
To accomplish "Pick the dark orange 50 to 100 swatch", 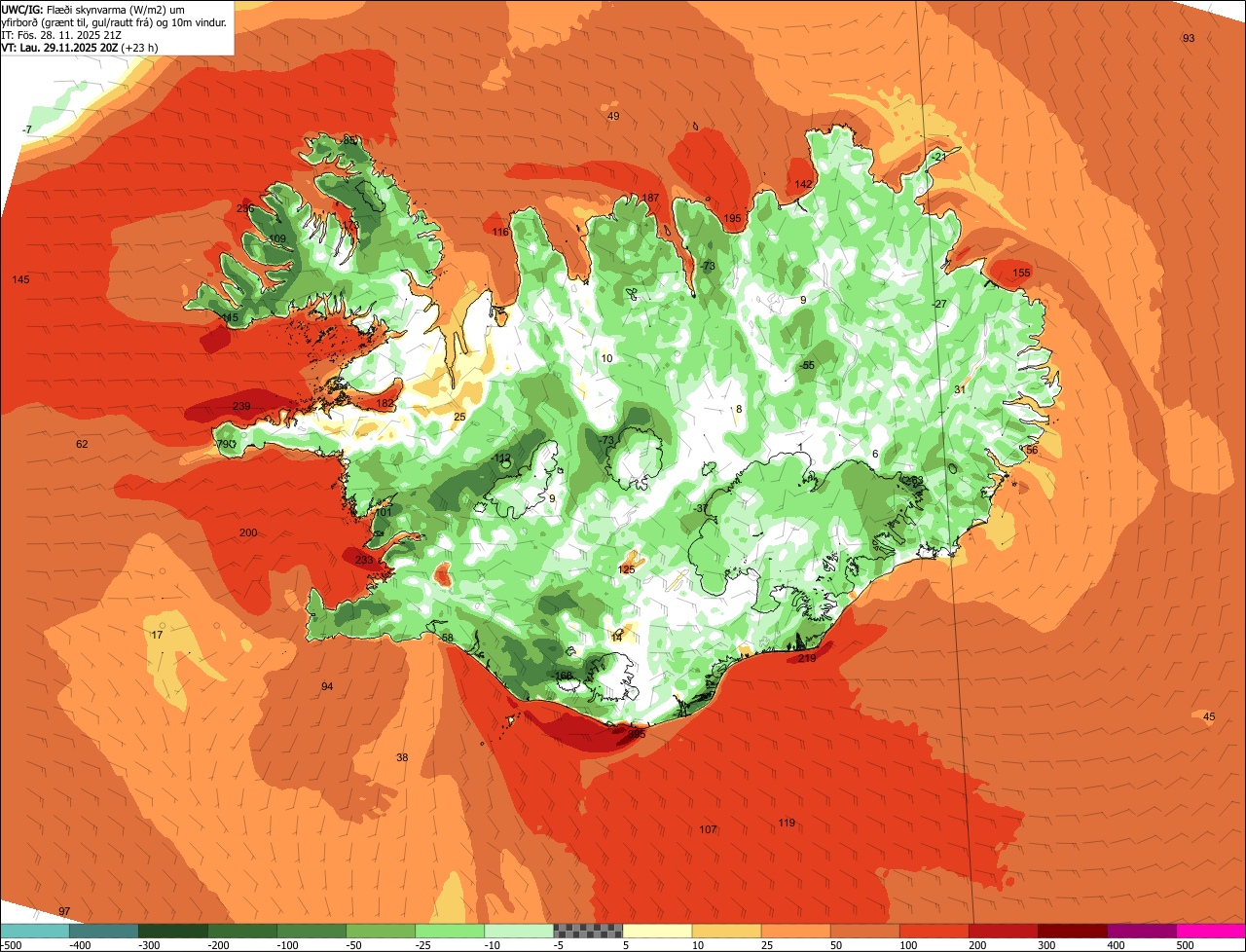I will pyautogui.click(x=863, y=931).
